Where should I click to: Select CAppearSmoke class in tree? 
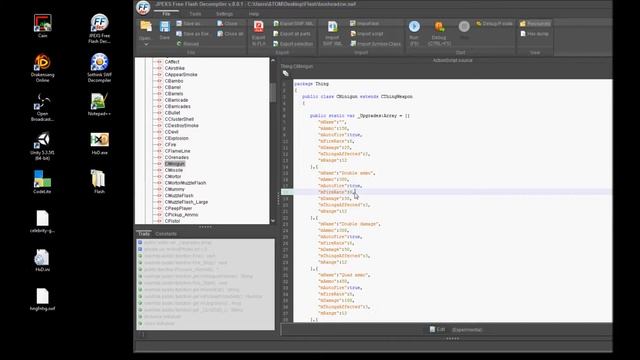[x=181, y=75]
